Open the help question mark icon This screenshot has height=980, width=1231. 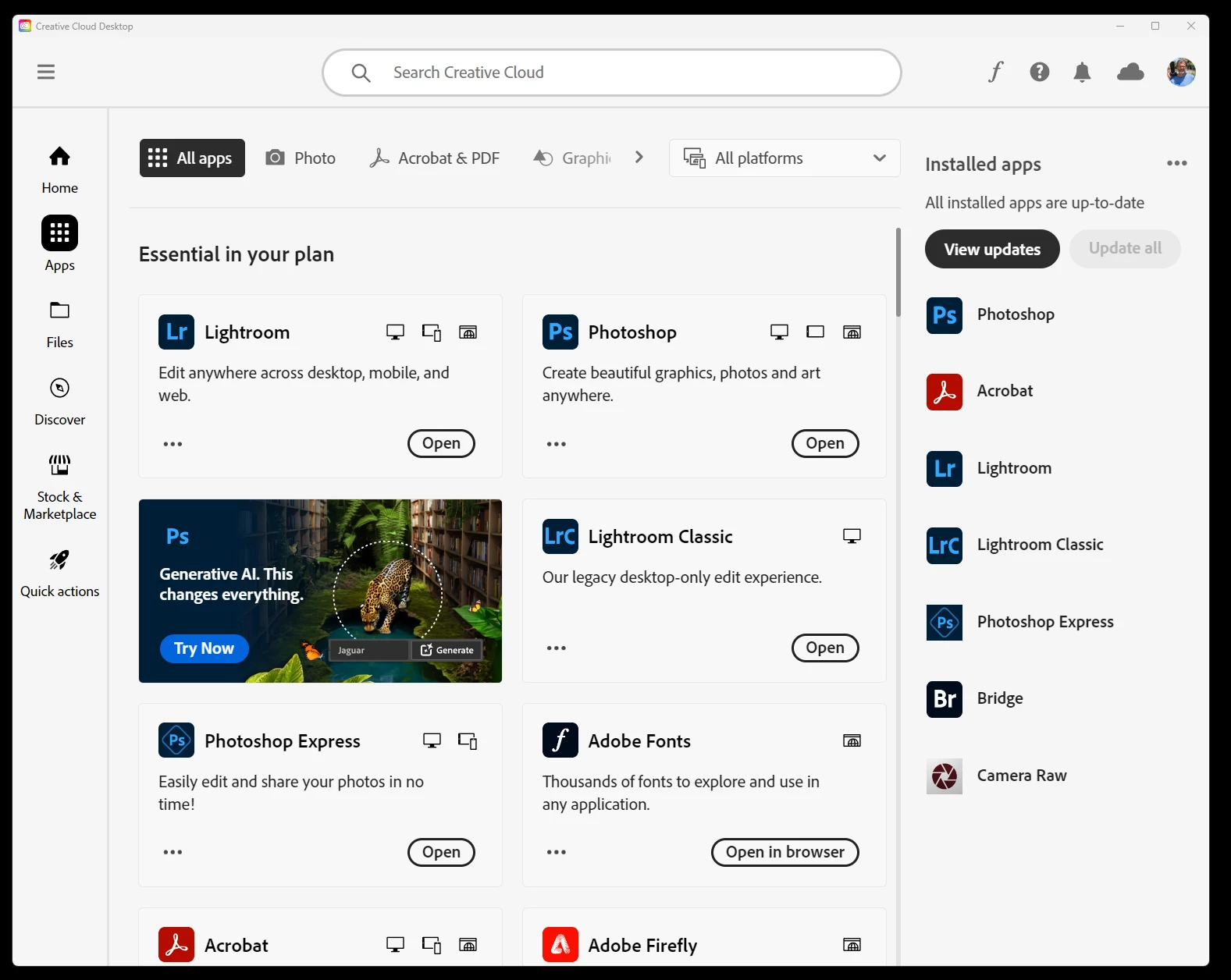[1039, 72]
